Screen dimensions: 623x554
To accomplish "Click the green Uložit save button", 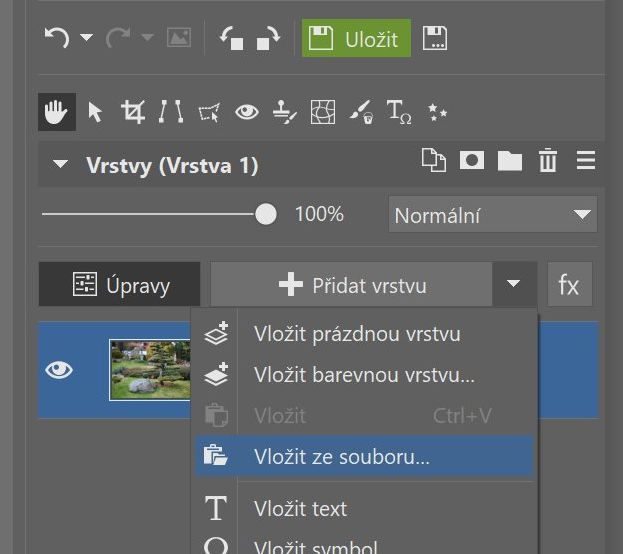I will pyautogui.click(x=356, y=38).
